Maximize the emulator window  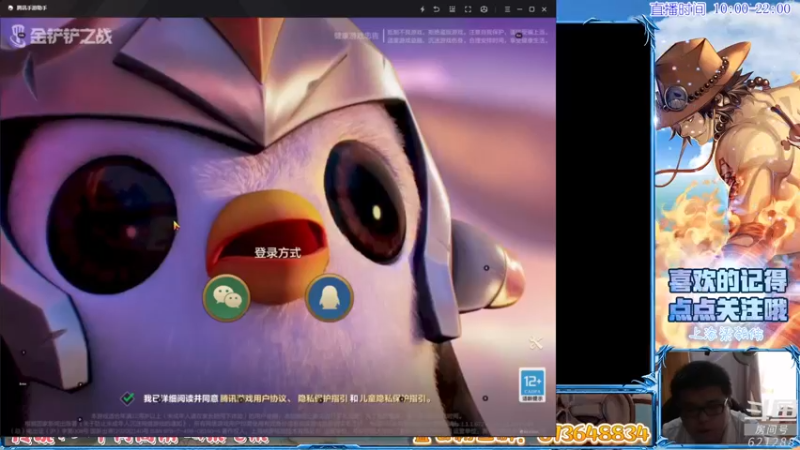pos(532,9)
